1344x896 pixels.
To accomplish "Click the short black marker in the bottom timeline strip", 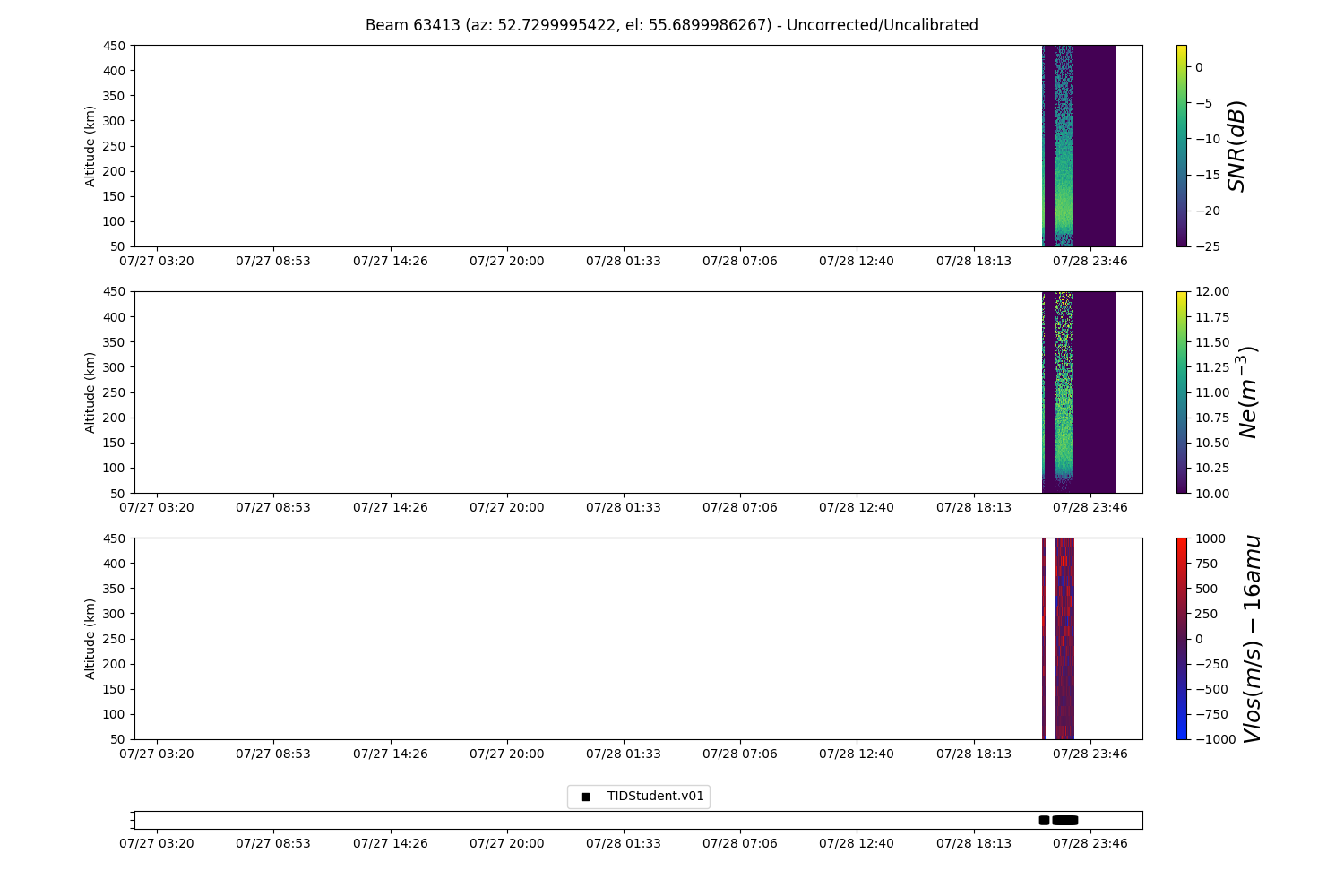I will click(x=1044, y=820).
